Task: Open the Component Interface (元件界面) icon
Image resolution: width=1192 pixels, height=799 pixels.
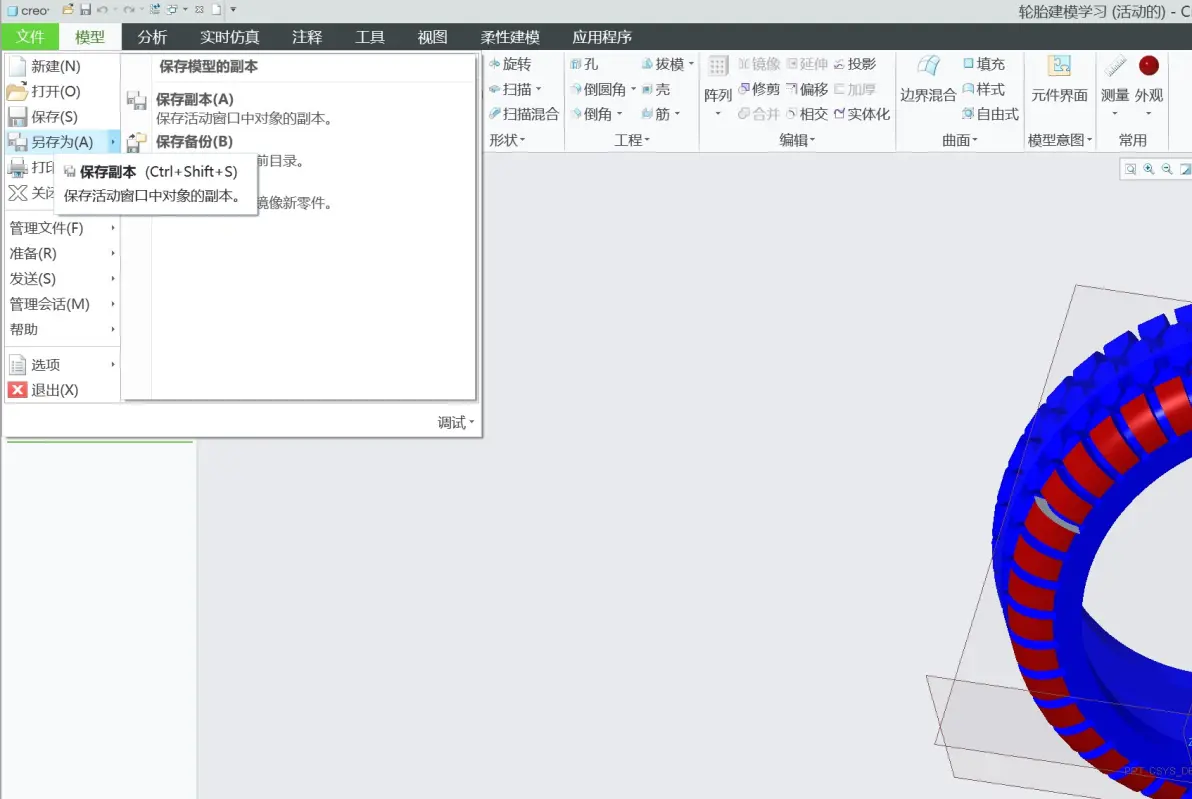Action: 1059,79
